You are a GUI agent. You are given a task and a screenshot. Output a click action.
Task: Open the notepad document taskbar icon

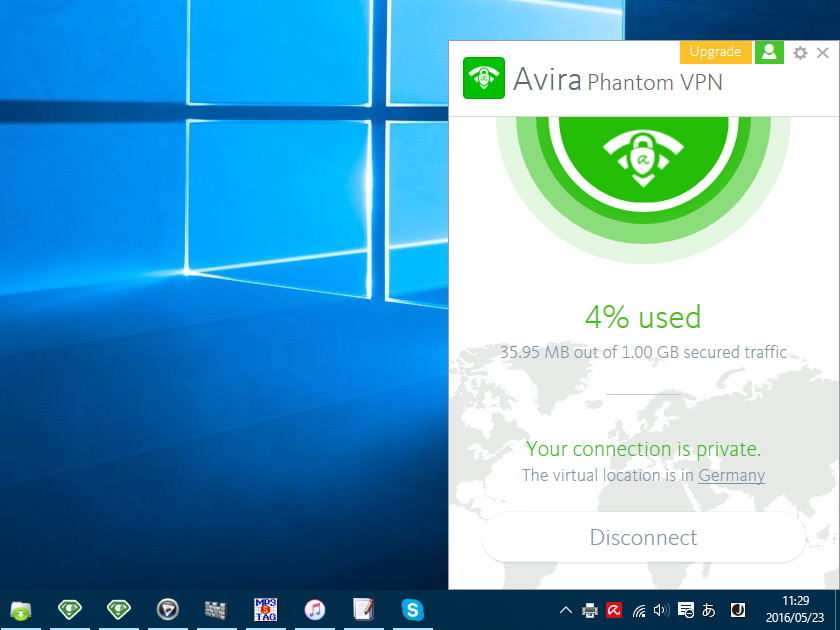pyautogui.click(x=363, y=610)
